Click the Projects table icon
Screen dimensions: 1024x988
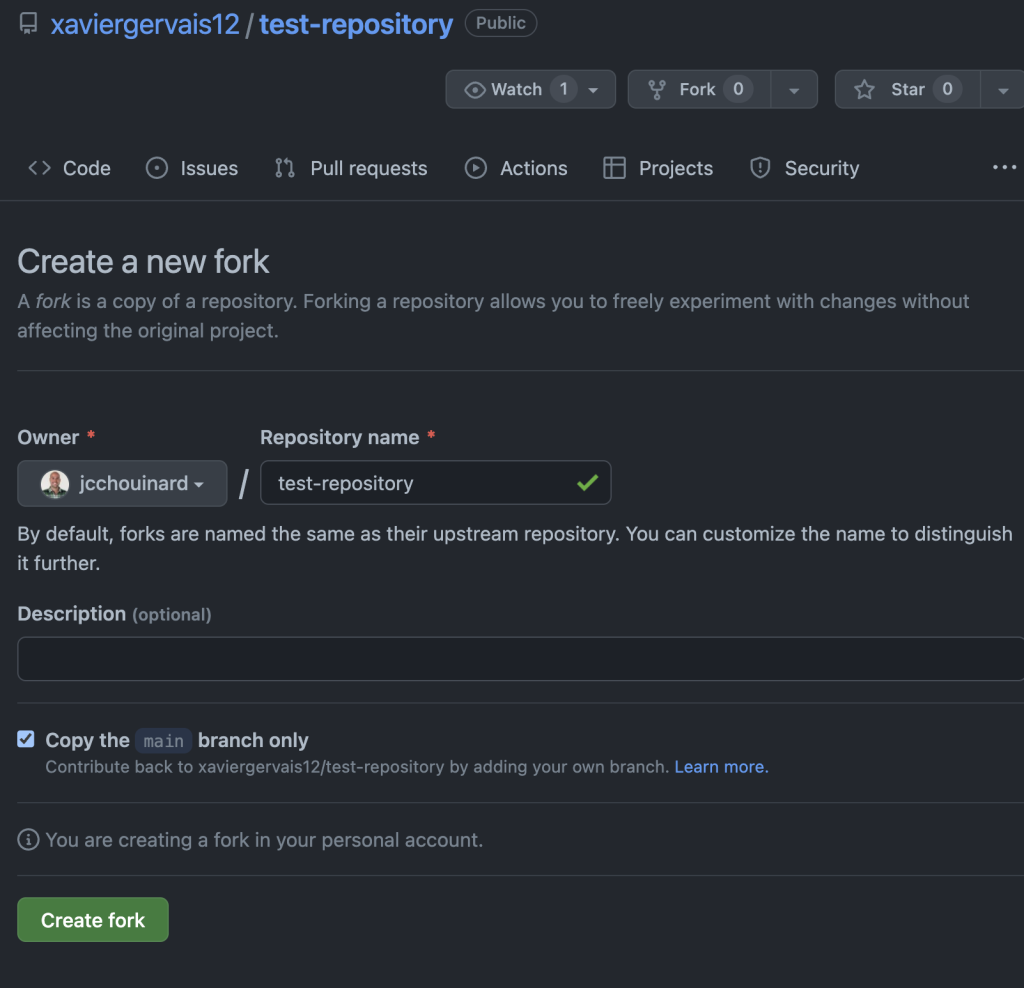(x=615, y=168)
